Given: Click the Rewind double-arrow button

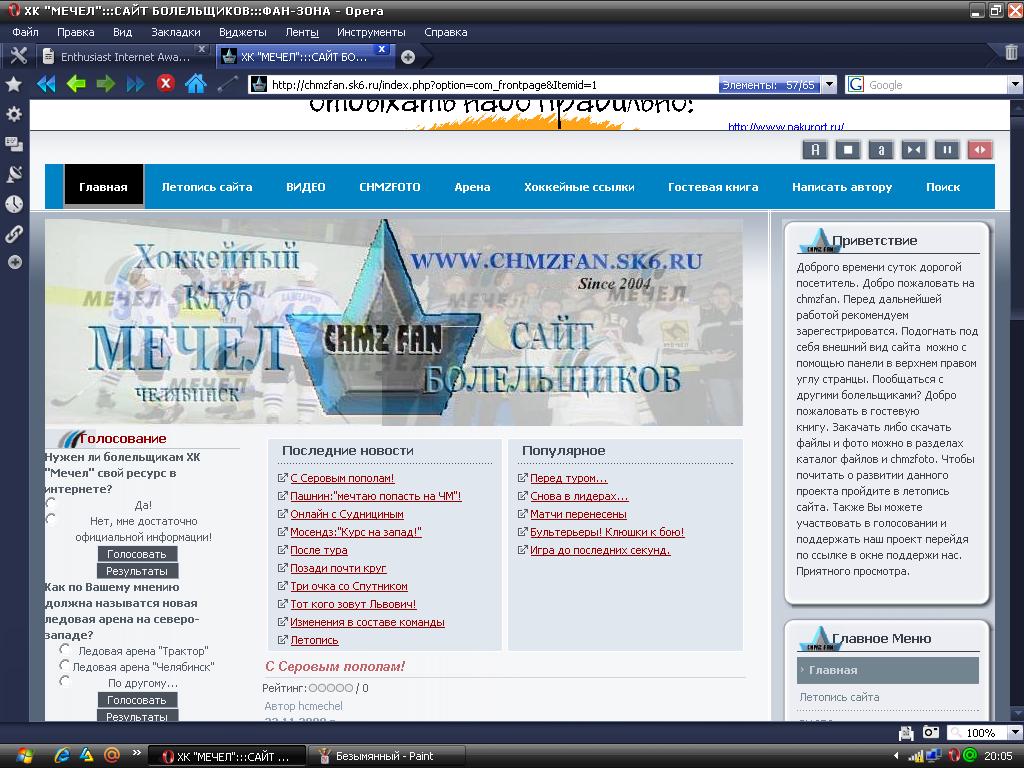Looking at the screenshot, I should coord(46,84).
